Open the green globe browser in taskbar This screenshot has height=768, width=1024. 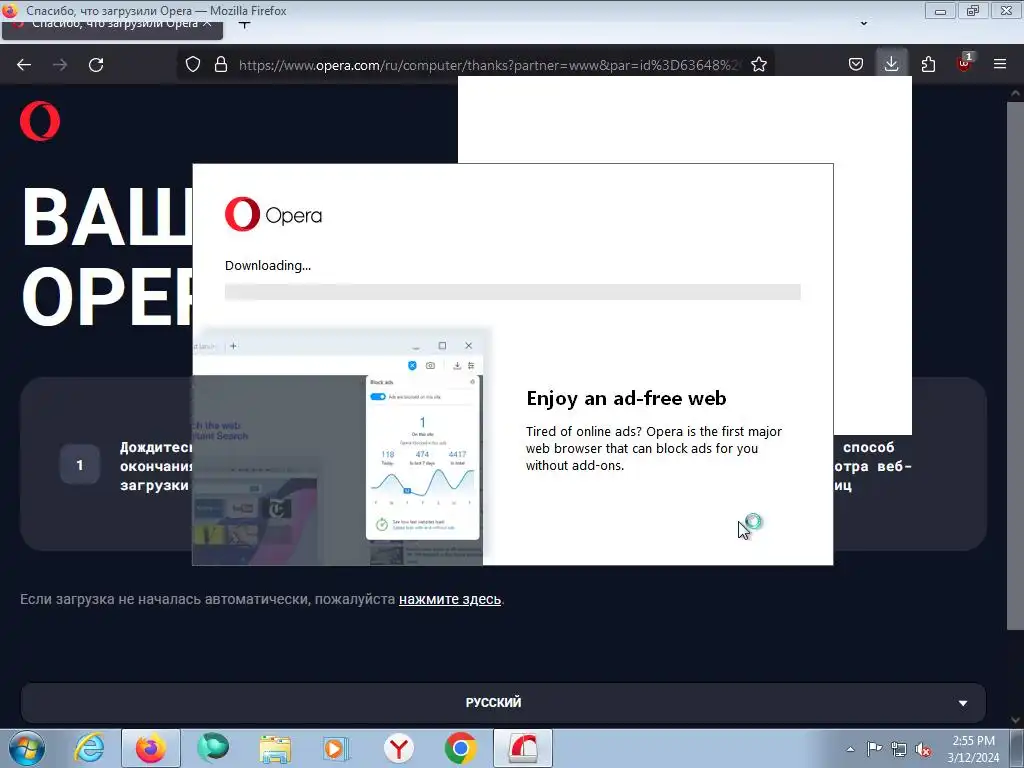click(213, 748)
